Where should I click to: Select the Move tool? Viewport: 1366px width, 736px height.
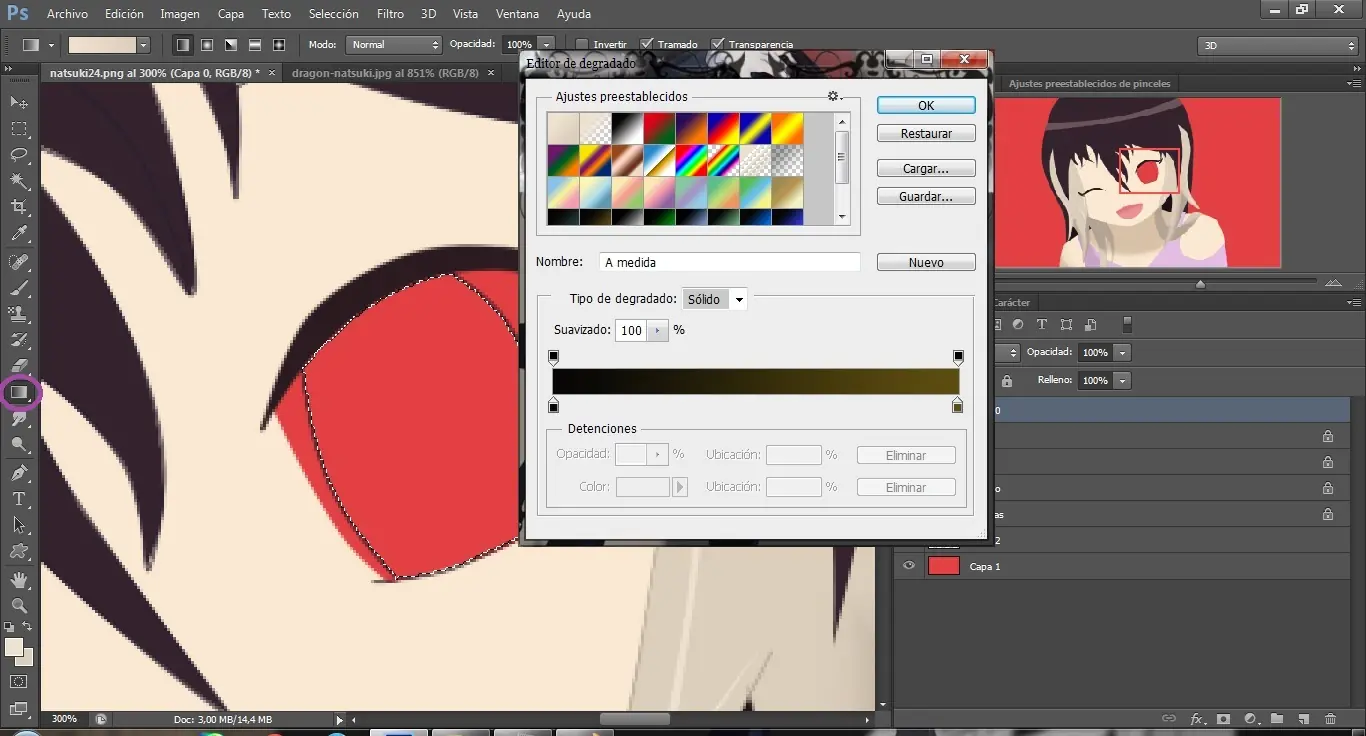point(19,102)
